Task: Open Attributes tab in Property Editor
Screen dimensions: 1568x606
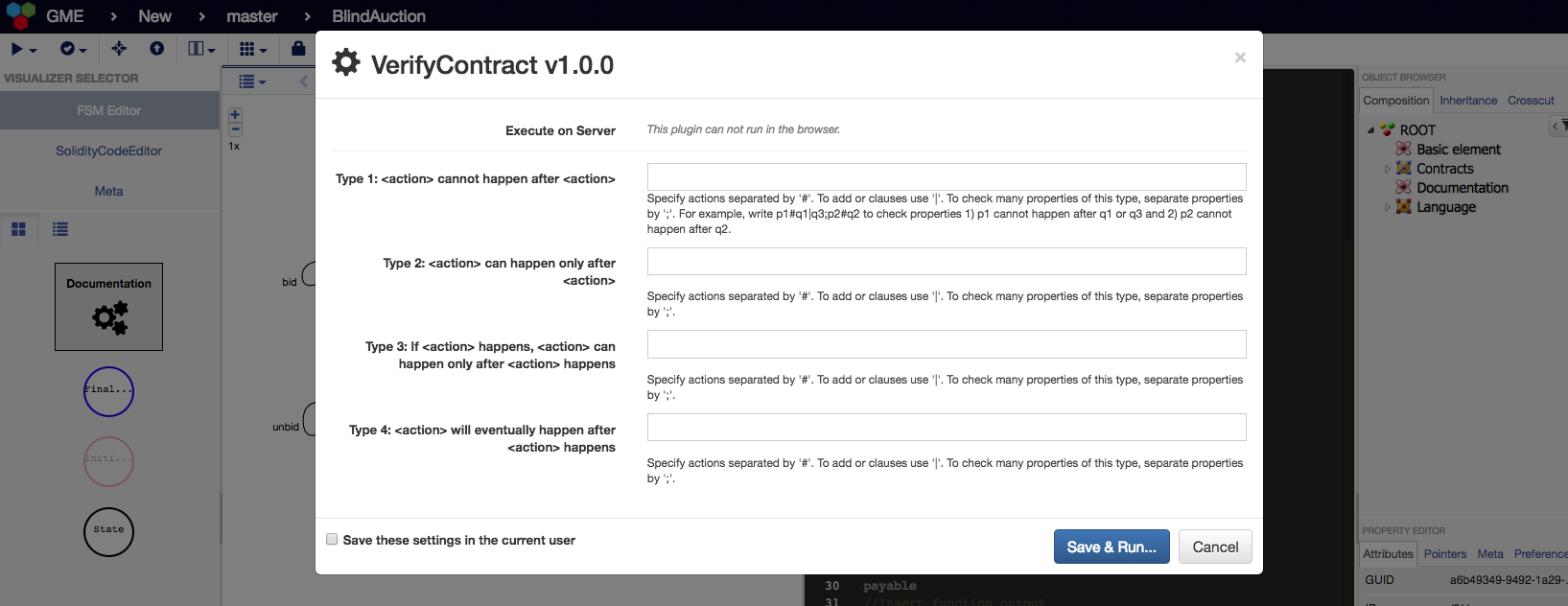Action: [1388, 554]
